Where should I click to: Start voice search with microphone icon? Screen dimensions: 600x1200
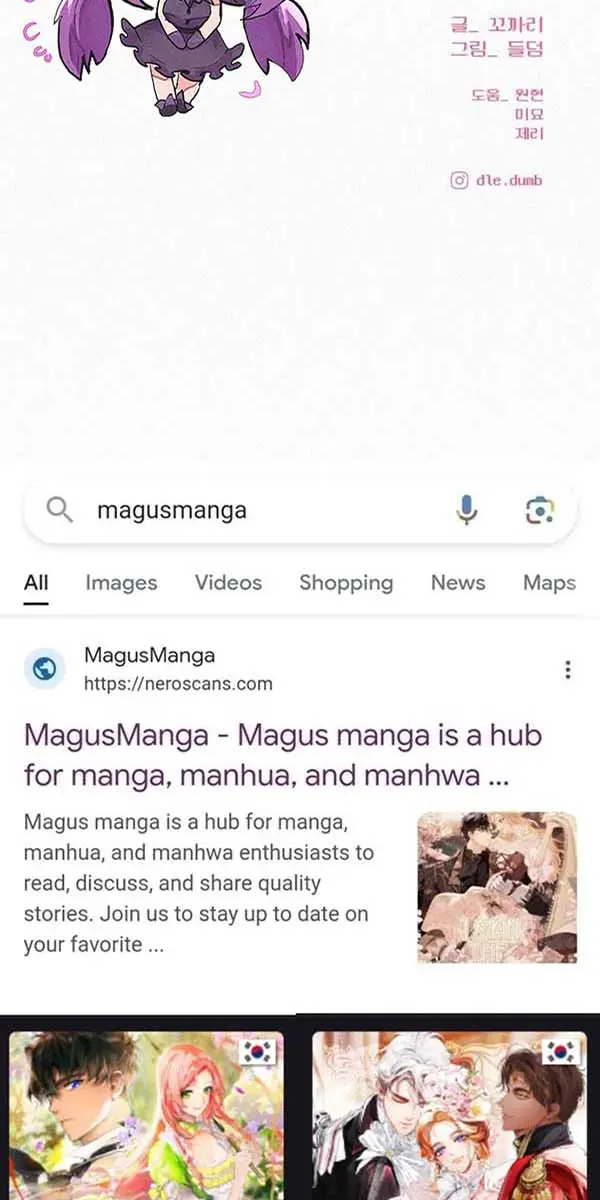[466, 510]
